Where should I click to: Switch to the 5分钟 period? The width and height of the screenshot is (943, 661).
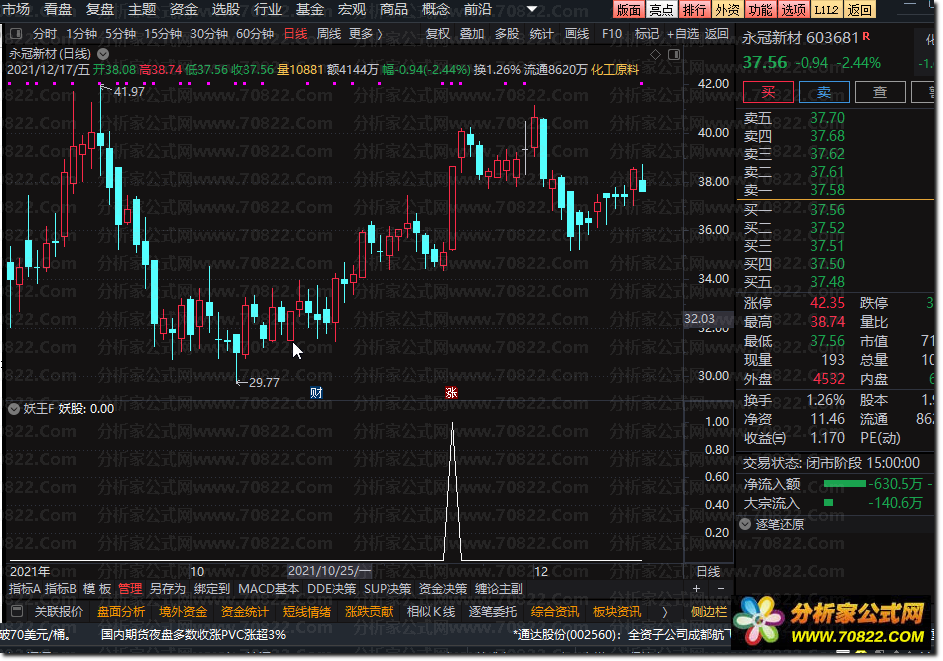[x=120, y=34]
